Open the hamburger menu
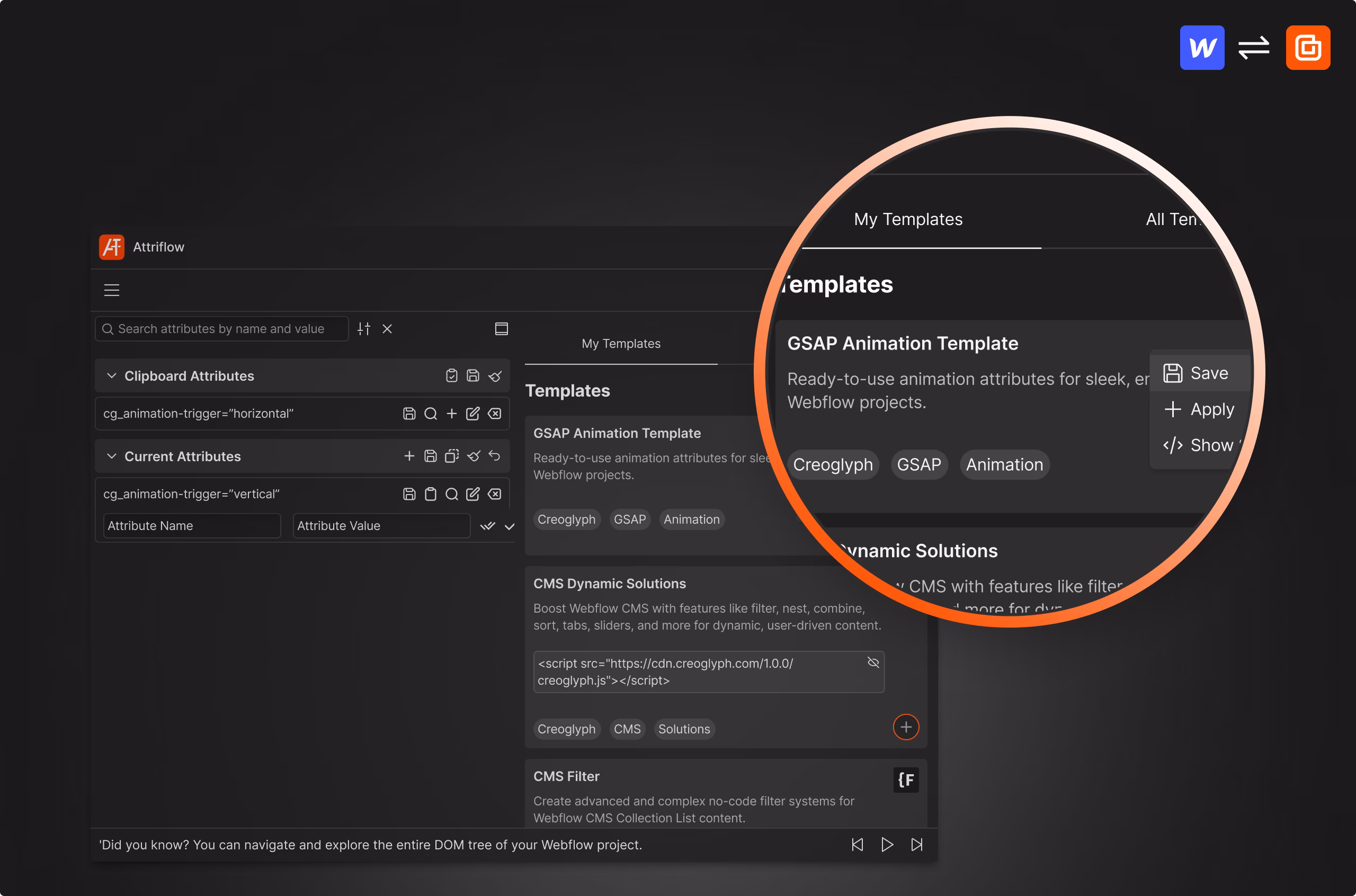 coord(111,290)
